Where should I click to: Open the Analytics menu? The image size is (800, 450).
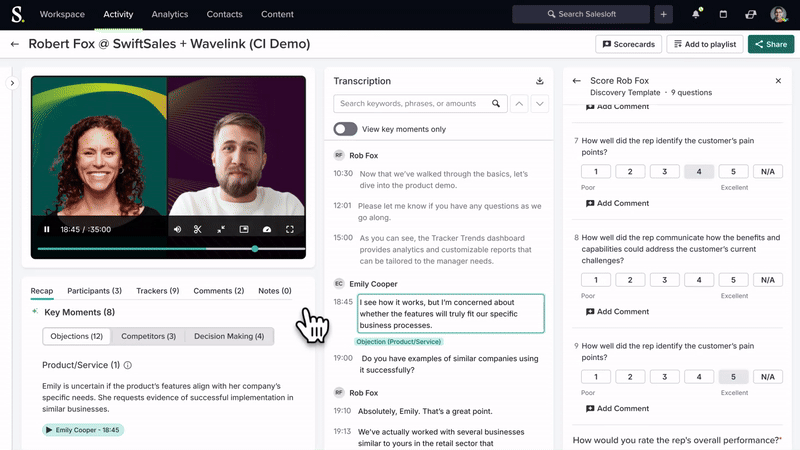(170, 14)
